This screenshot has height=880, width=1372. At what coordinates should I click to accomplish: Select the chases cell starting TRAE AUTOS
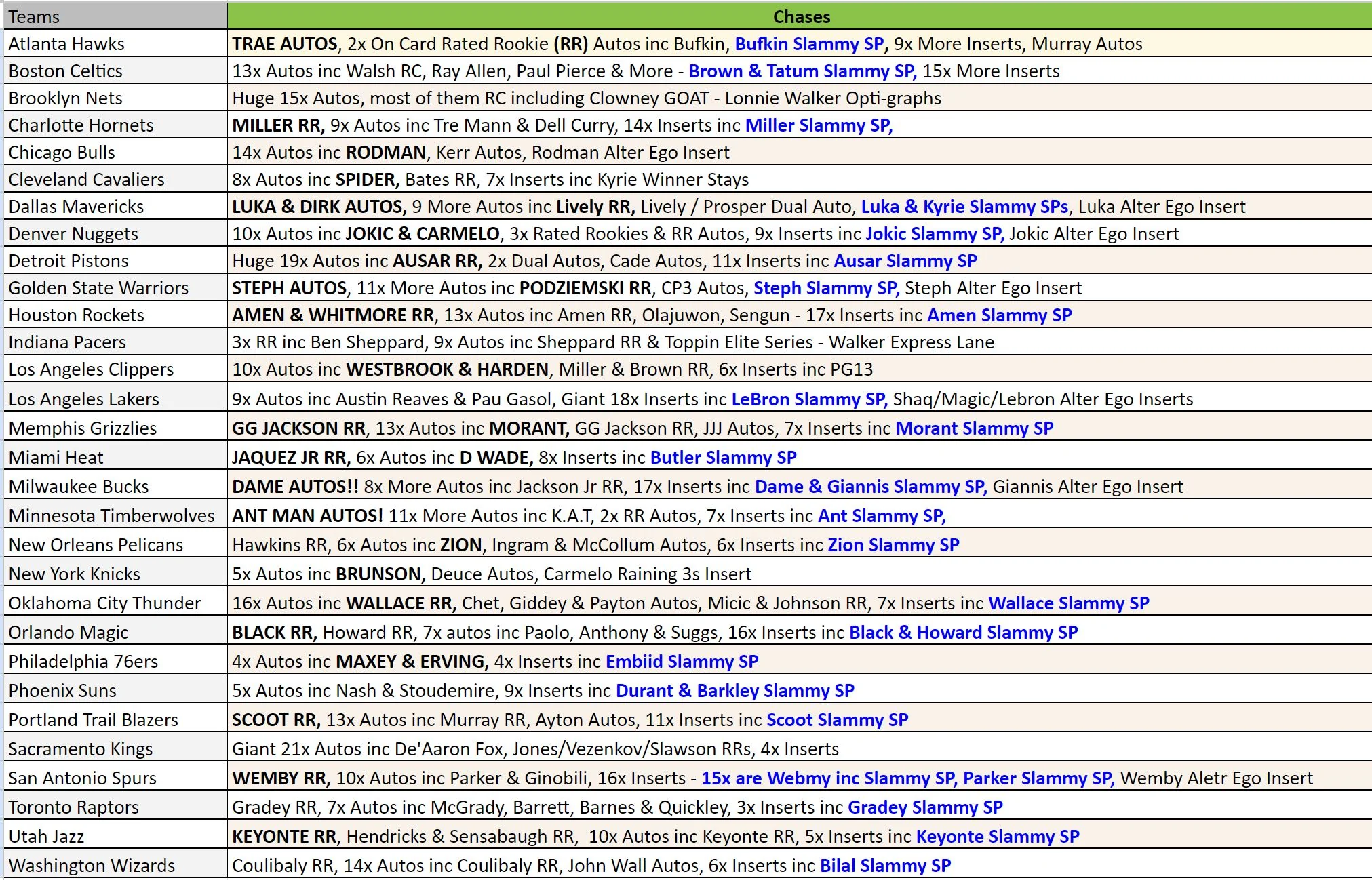coord(800,43)
